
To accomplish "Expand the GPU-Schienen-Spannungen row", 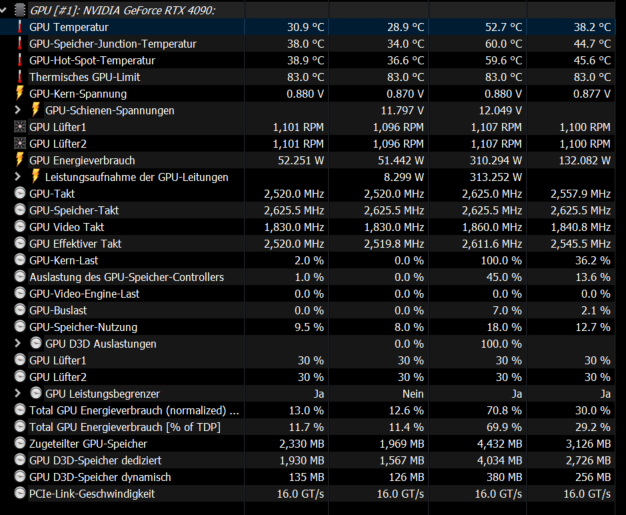I will click(18, 110).
